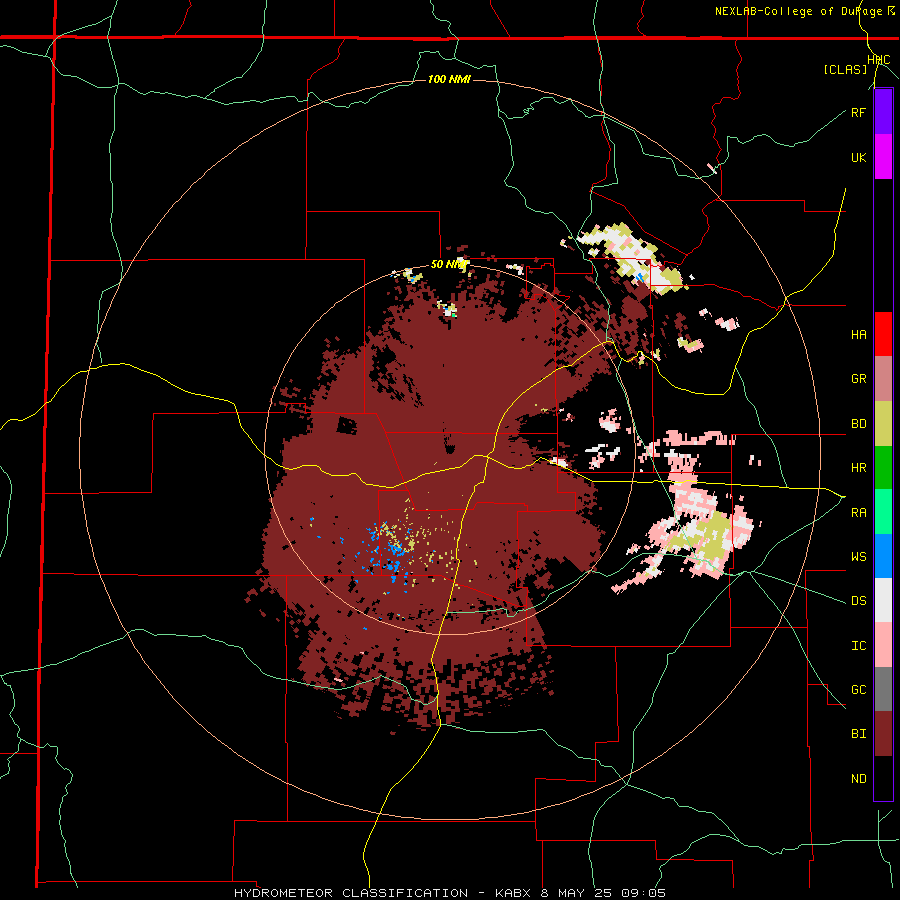Click the RF purple legend swatch
Viewport: 900px width, 900px height.
[883, 112]
